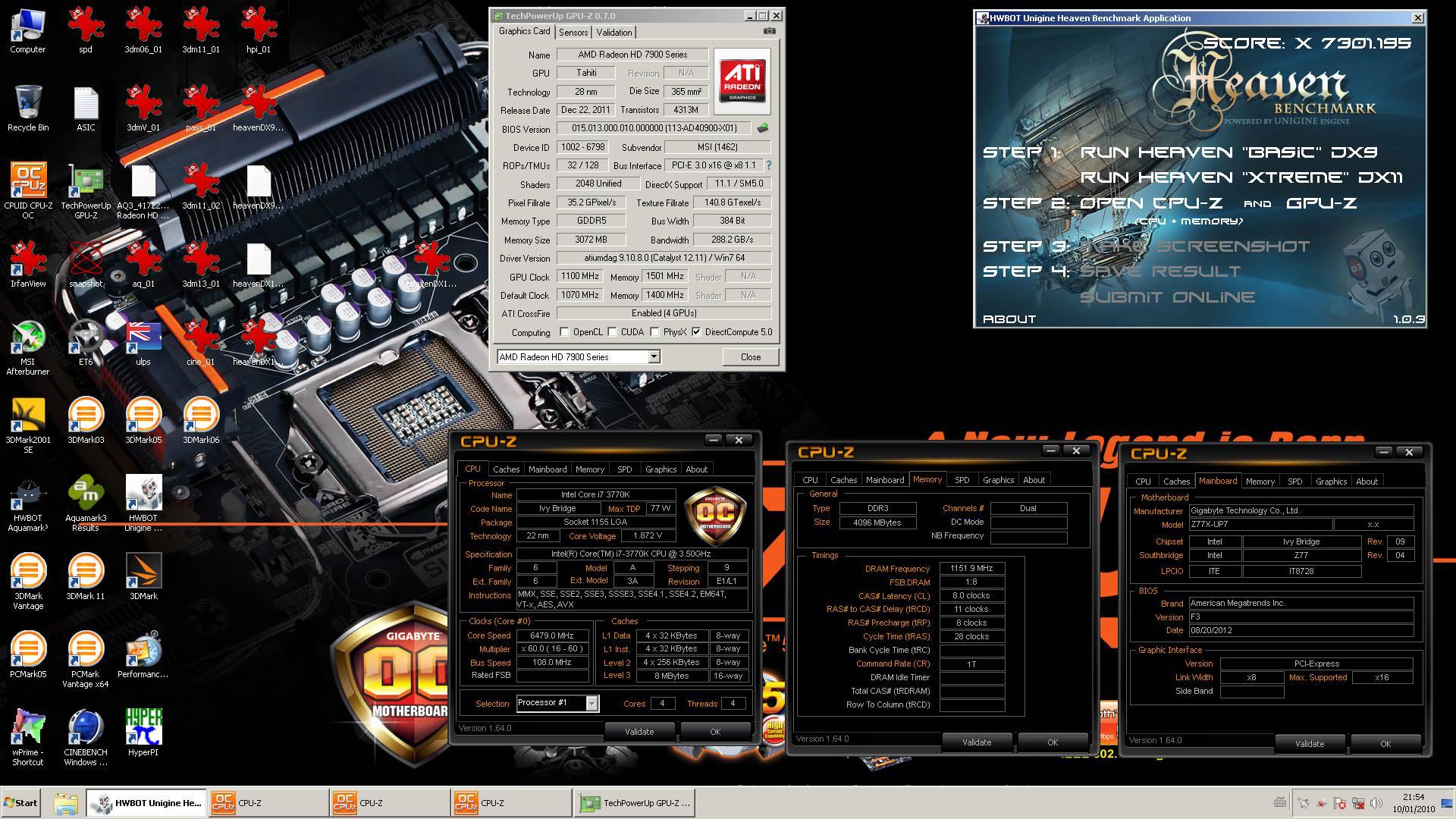Click GPU-Z screenshot camera icon
This screenshot has height=819, width=1456.
769,32
